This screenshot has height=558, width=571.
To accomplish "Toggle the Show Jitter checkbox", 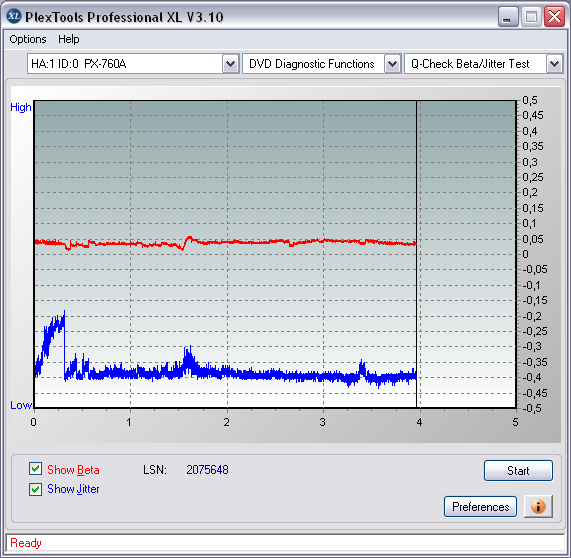I will [x=35, y=489].
